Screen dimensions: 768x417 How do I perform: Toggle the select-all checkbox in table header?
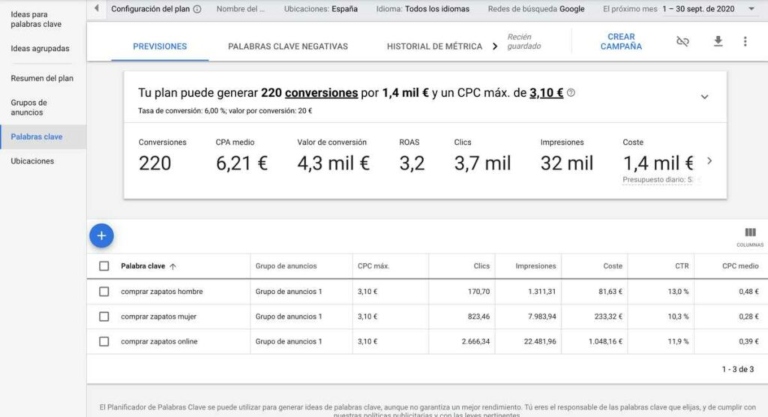(x=104, y=266)
